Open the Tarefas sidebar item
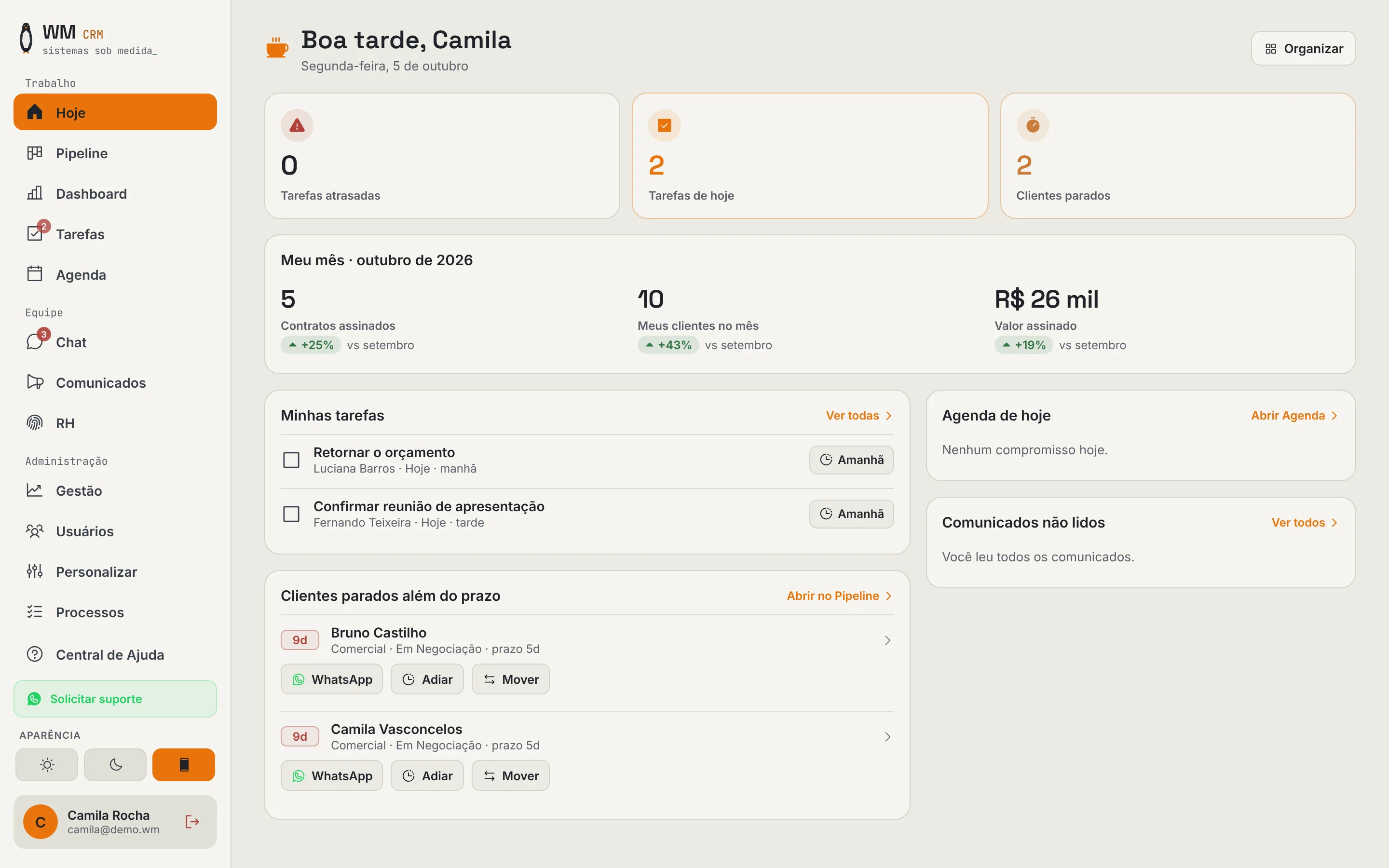The height and width of the screenshot is (868, 1389). click(x=115, y=234)
